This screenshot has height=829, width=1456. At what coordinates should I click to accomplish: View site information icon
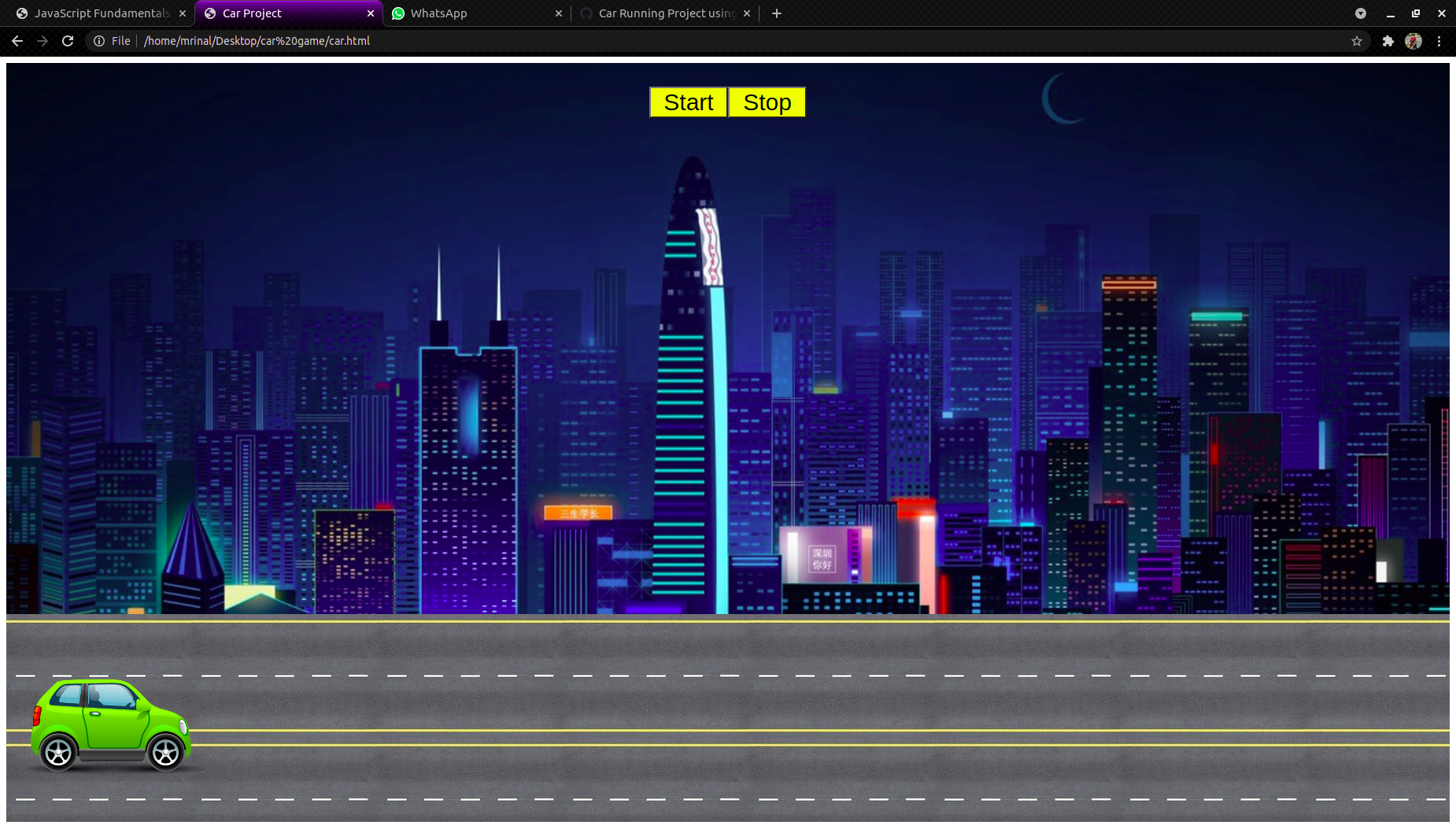[99, 41]
